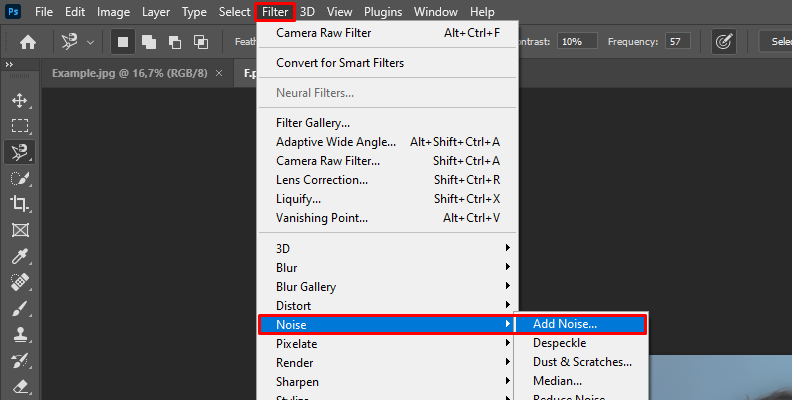
Task: Expand the 3D filter submenu
Action: (x=388, y=248)
